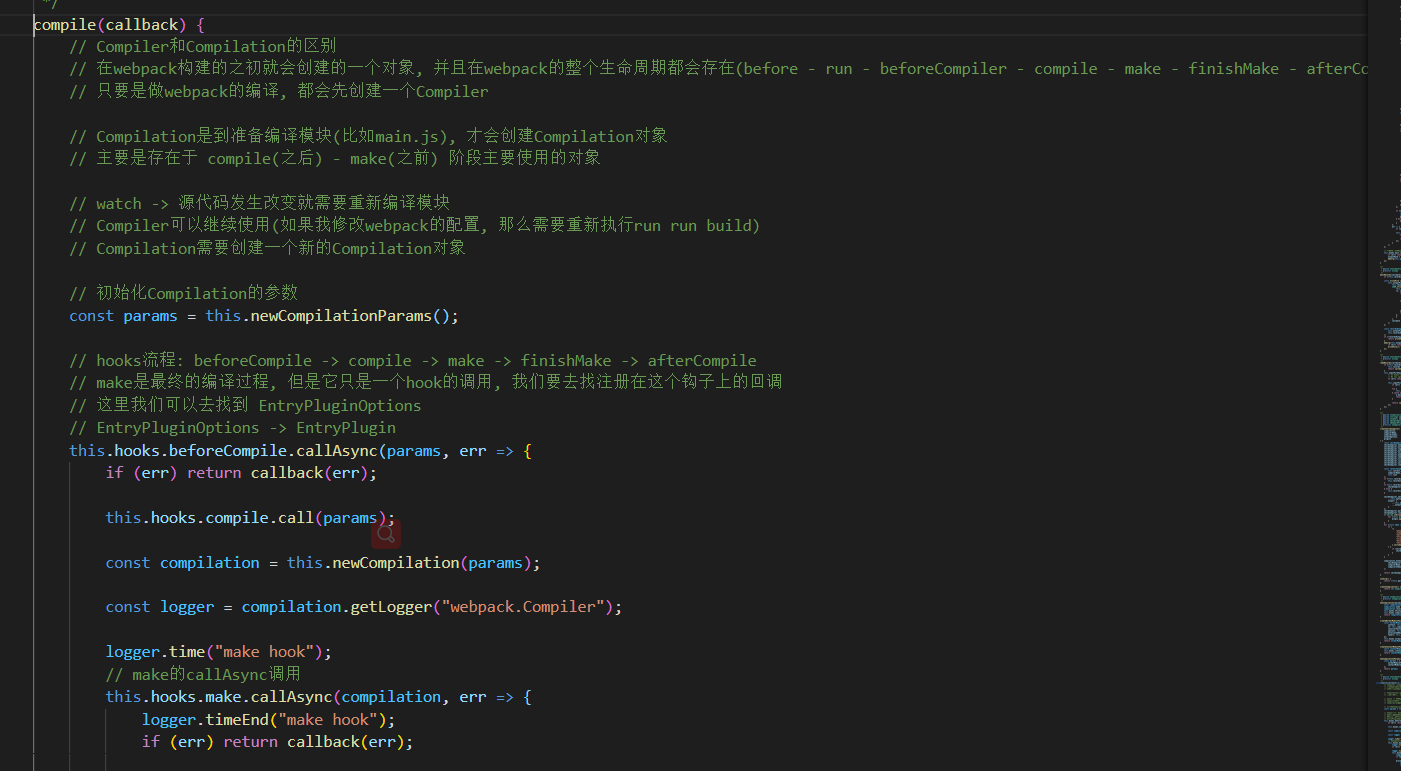Image resolution: width=1401 pixels, height=771 pixels.
Task: Click the comment mentioning 'main.js'
Action: (369, 136)
